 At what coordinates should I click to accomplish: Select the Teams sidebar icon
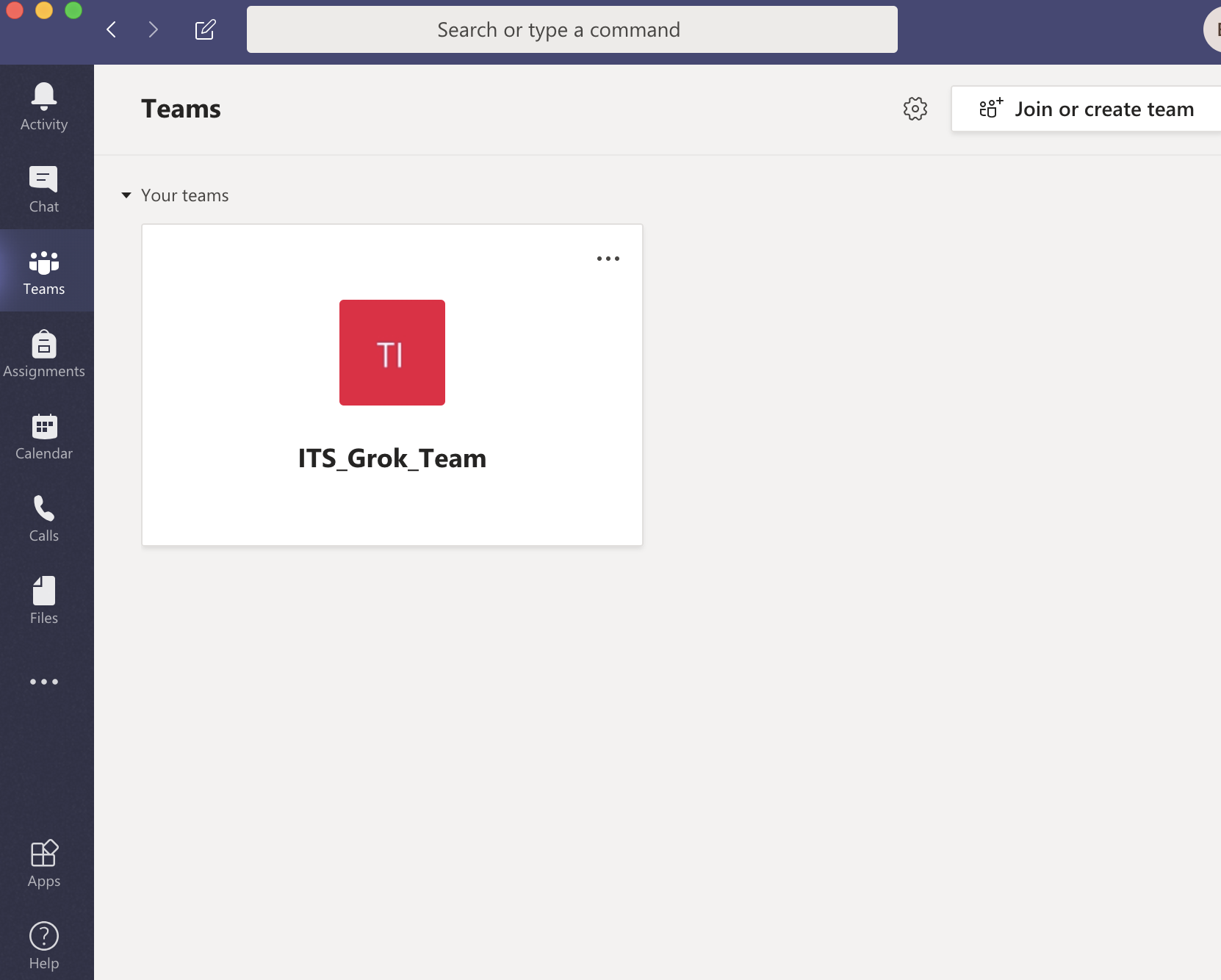(x=44, y=271)
